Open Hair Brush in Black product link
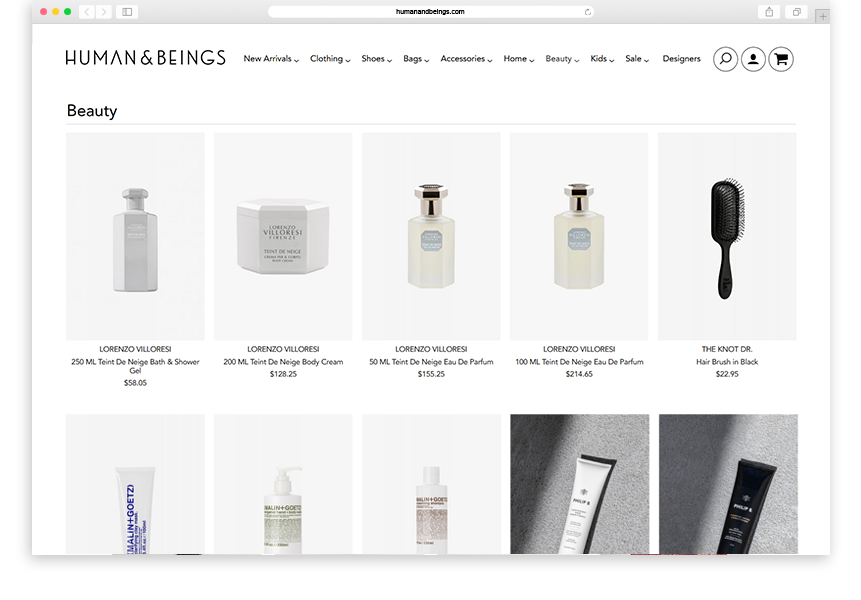This screenshot has width=861, height=600. coord(727,362)
